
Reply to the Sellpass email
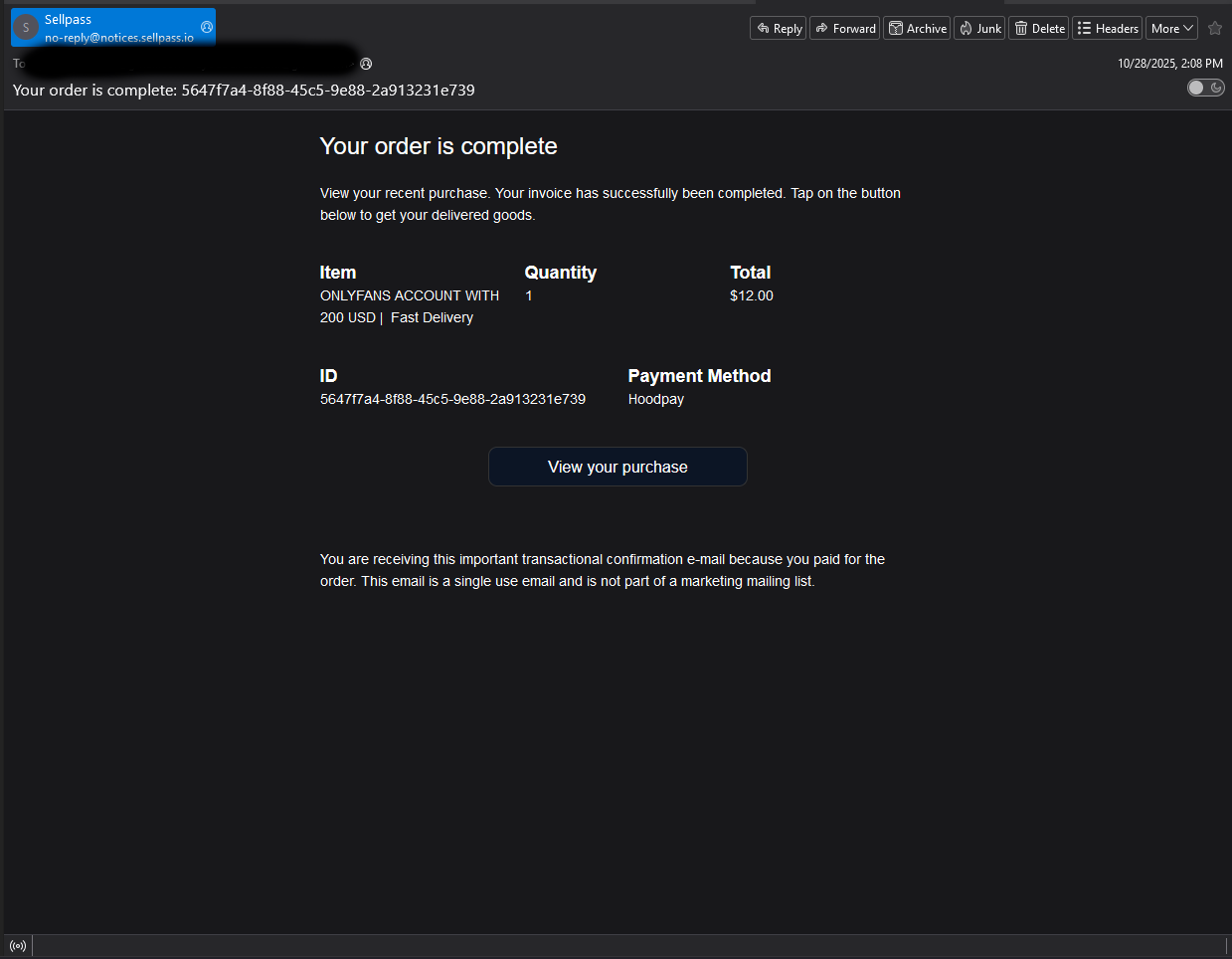click(779, 29)
